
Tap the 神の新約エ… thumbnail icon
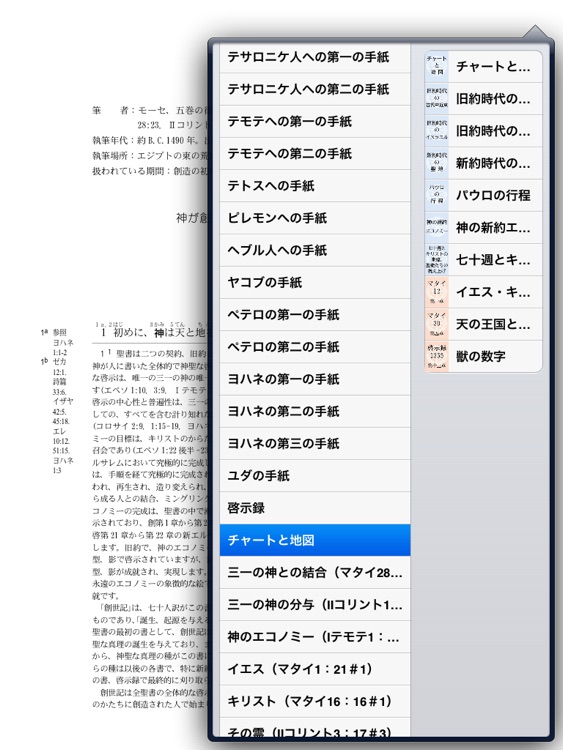[436, 227]
